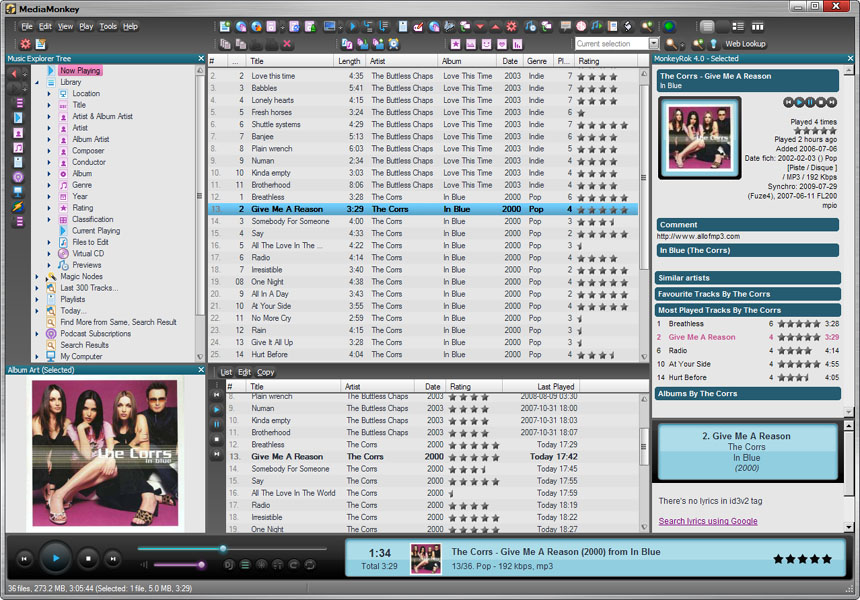860x600 pixels.
Task: Collapse the Library node in the tree
Action: (x=37, y=82)
